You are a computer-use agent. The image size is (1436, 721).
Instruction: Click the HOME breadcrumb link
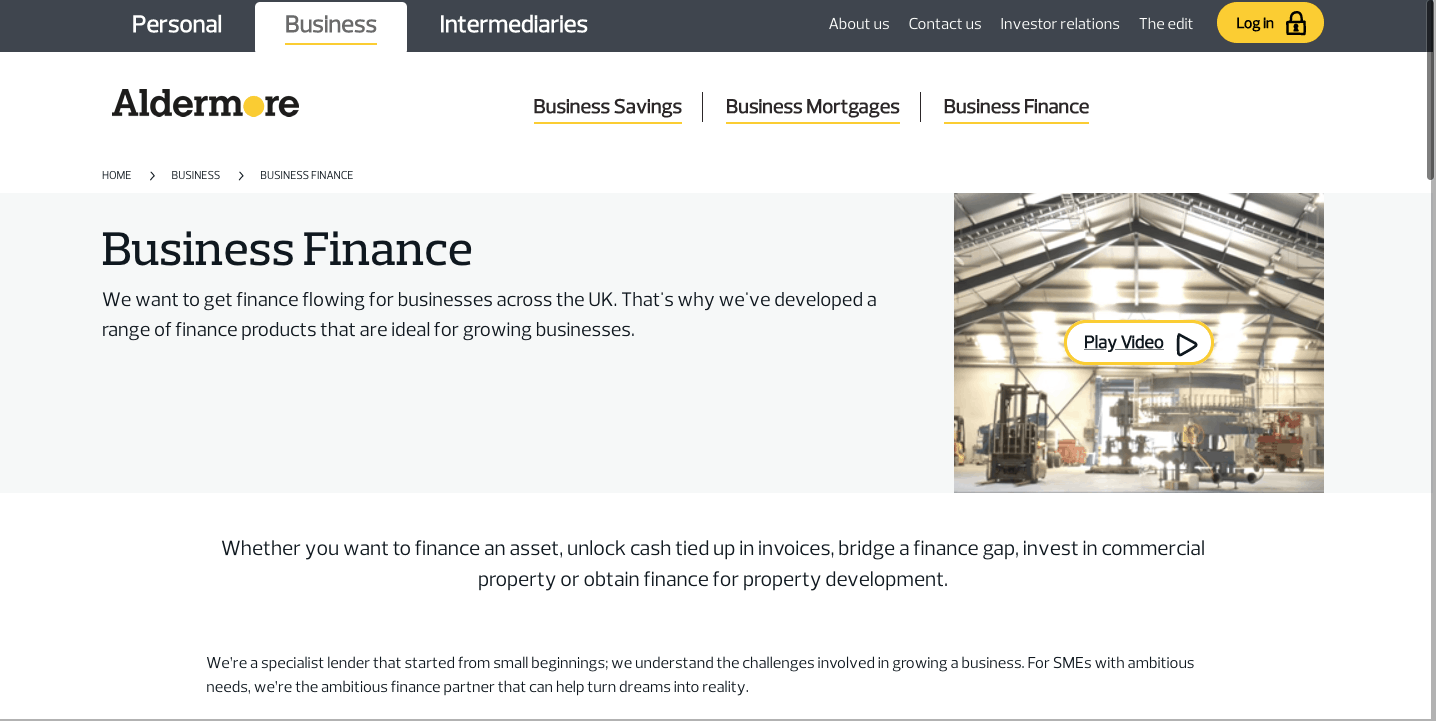tap(116, 176)
